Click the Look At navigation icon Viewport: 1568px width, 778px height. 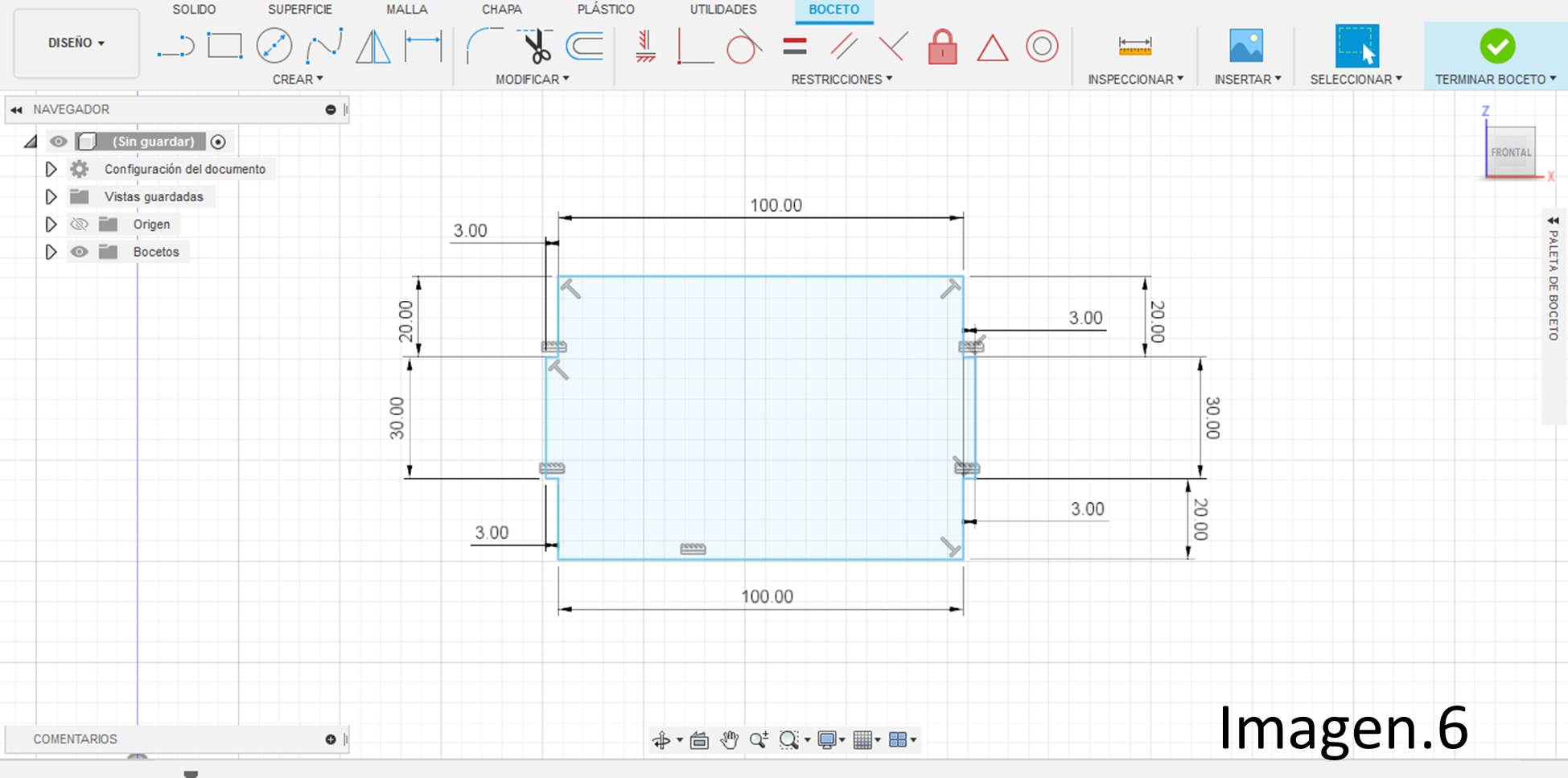699,740
